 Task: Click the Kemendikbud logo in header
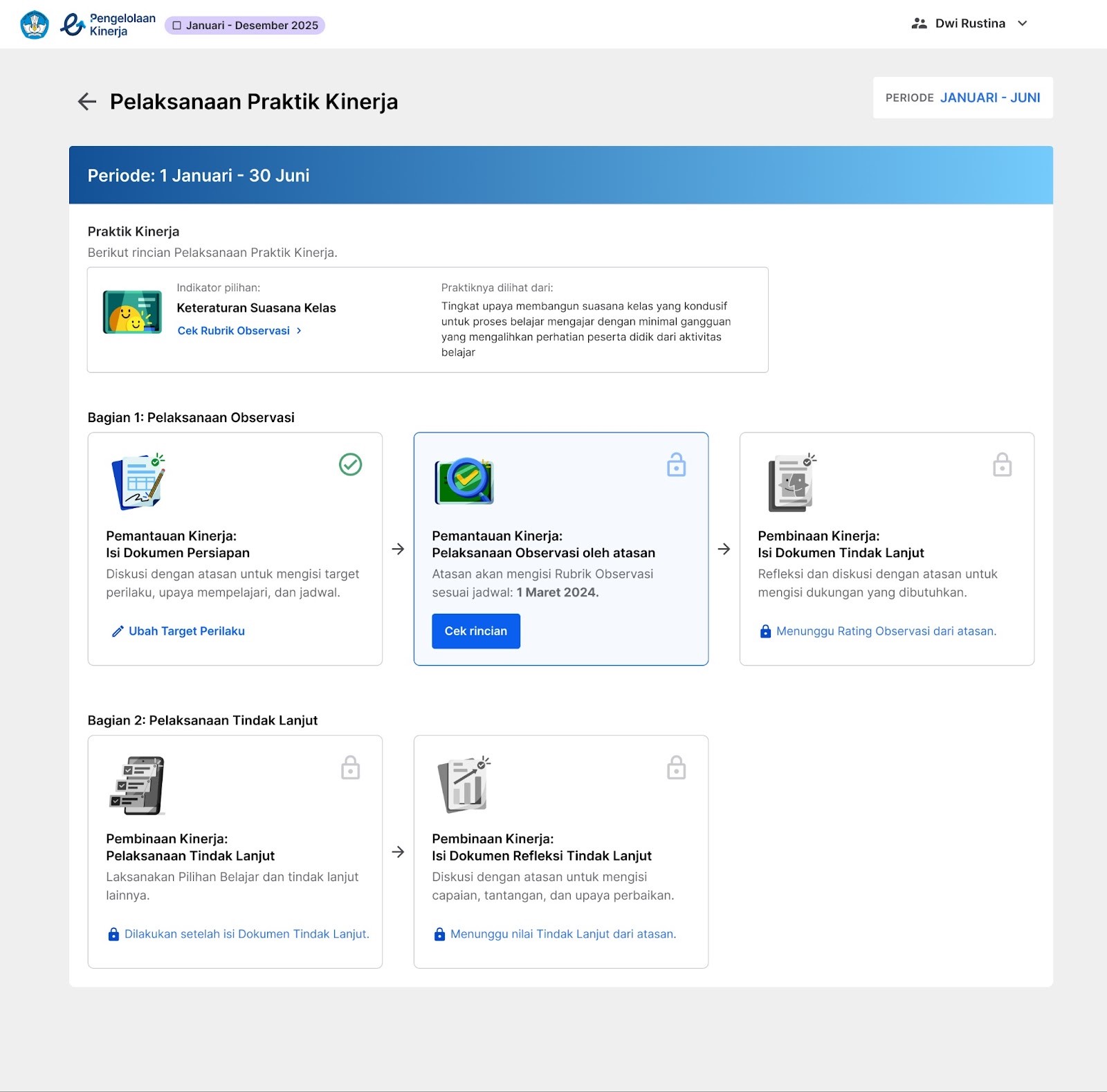pyautogui.click(x=35, y=25)
